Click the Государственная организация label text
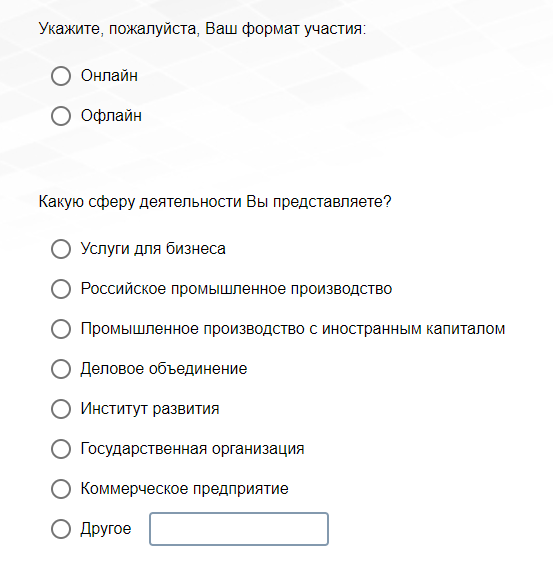The width and height of the screenshot is (553, 563). click(192, 449)
